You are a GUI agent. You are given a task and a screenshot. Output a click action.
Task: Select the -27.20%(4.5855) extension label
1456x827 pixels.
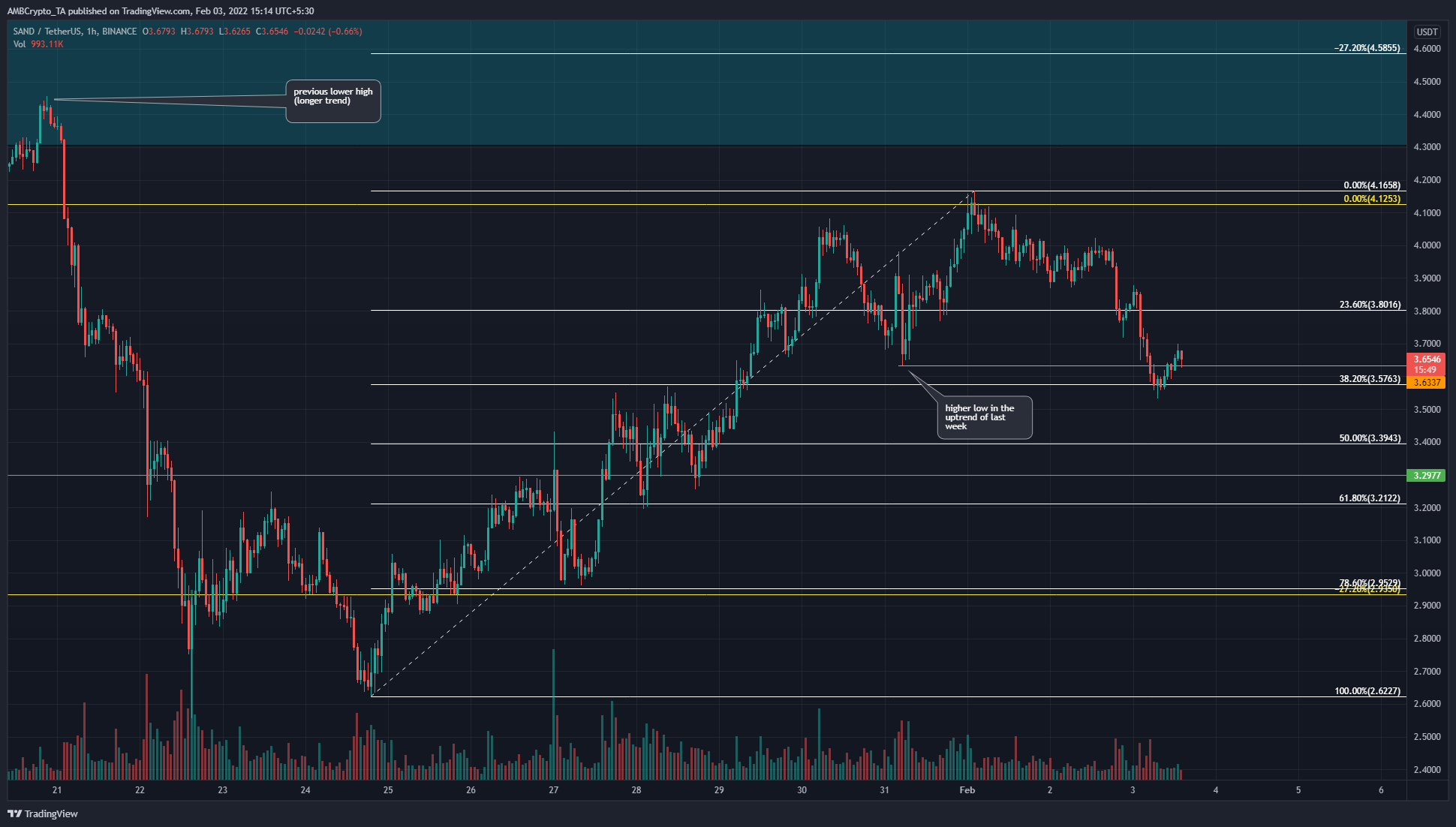point(1367,48)
